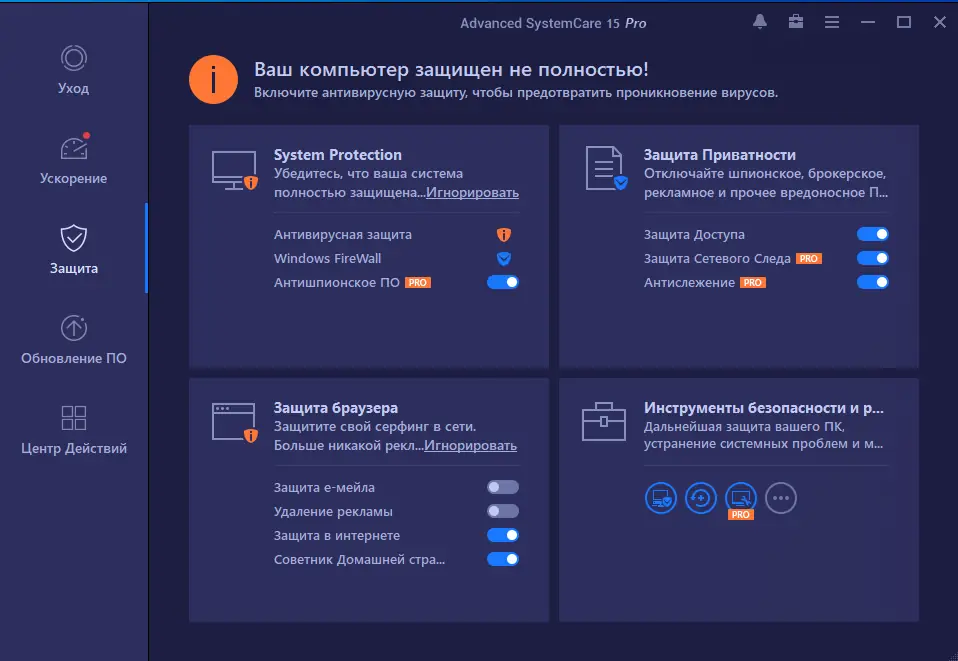958x661 pixels.
Task: Open the notifications bell icon
Action: [759, 22]
